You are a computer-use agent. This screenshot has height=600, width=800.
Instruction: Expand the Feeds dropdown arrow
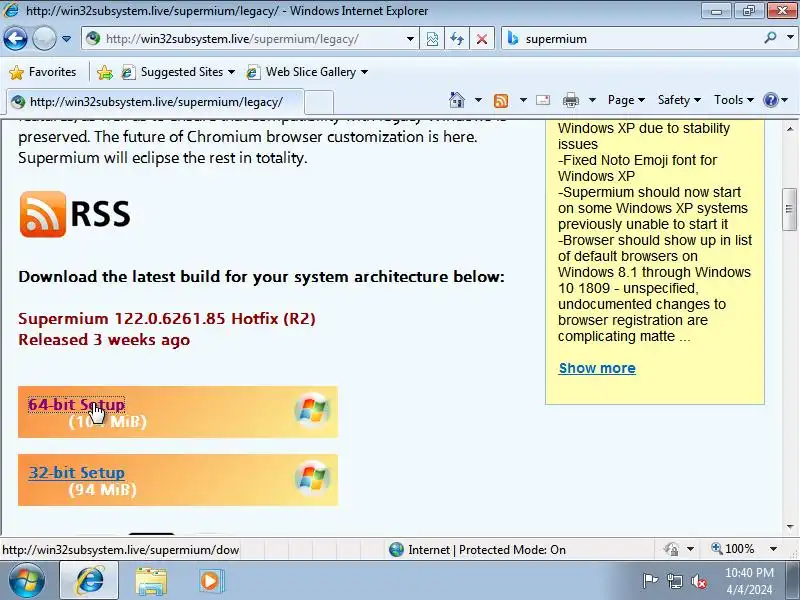tap(523, 100)
